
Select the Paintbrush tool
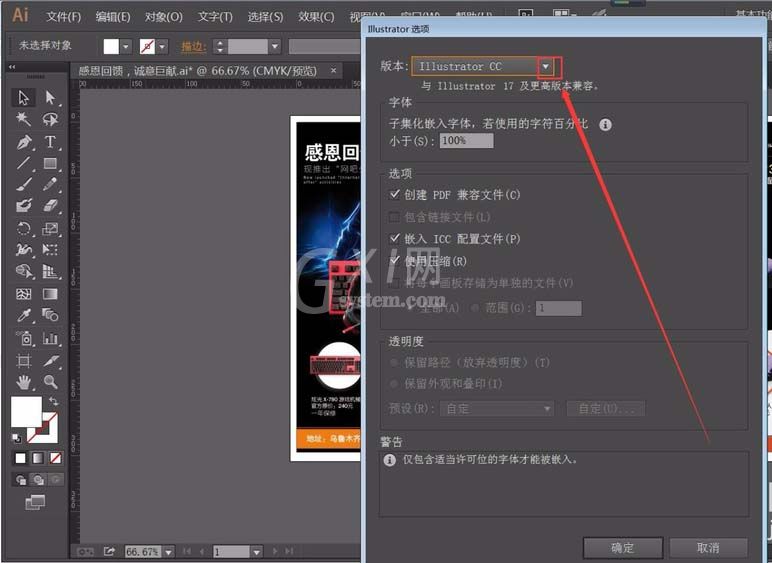(x=23, y=184)
